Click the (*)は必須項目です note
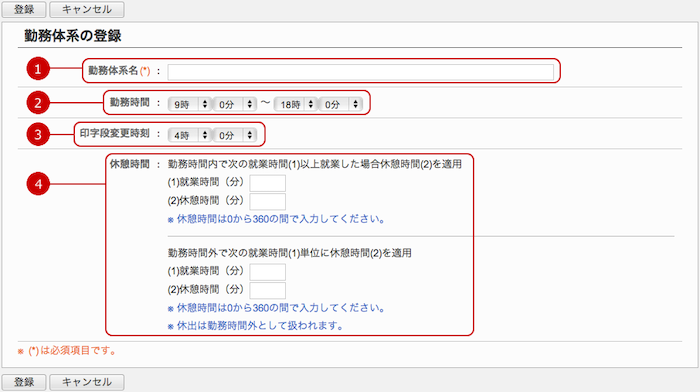The image size is (700, 392). [x=67, y=351]
